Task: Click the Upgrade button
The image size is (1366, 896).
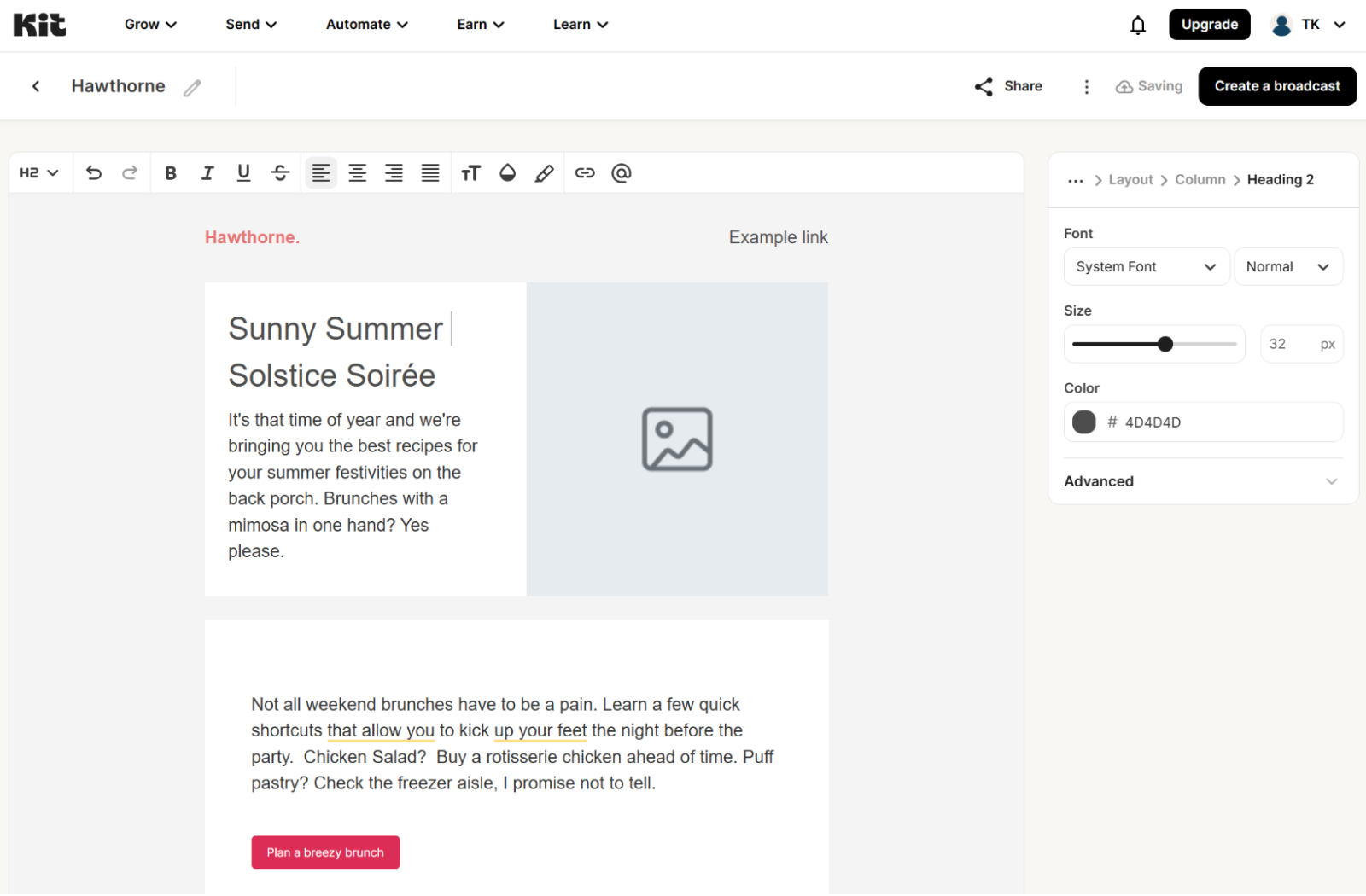Action: 1209,25
